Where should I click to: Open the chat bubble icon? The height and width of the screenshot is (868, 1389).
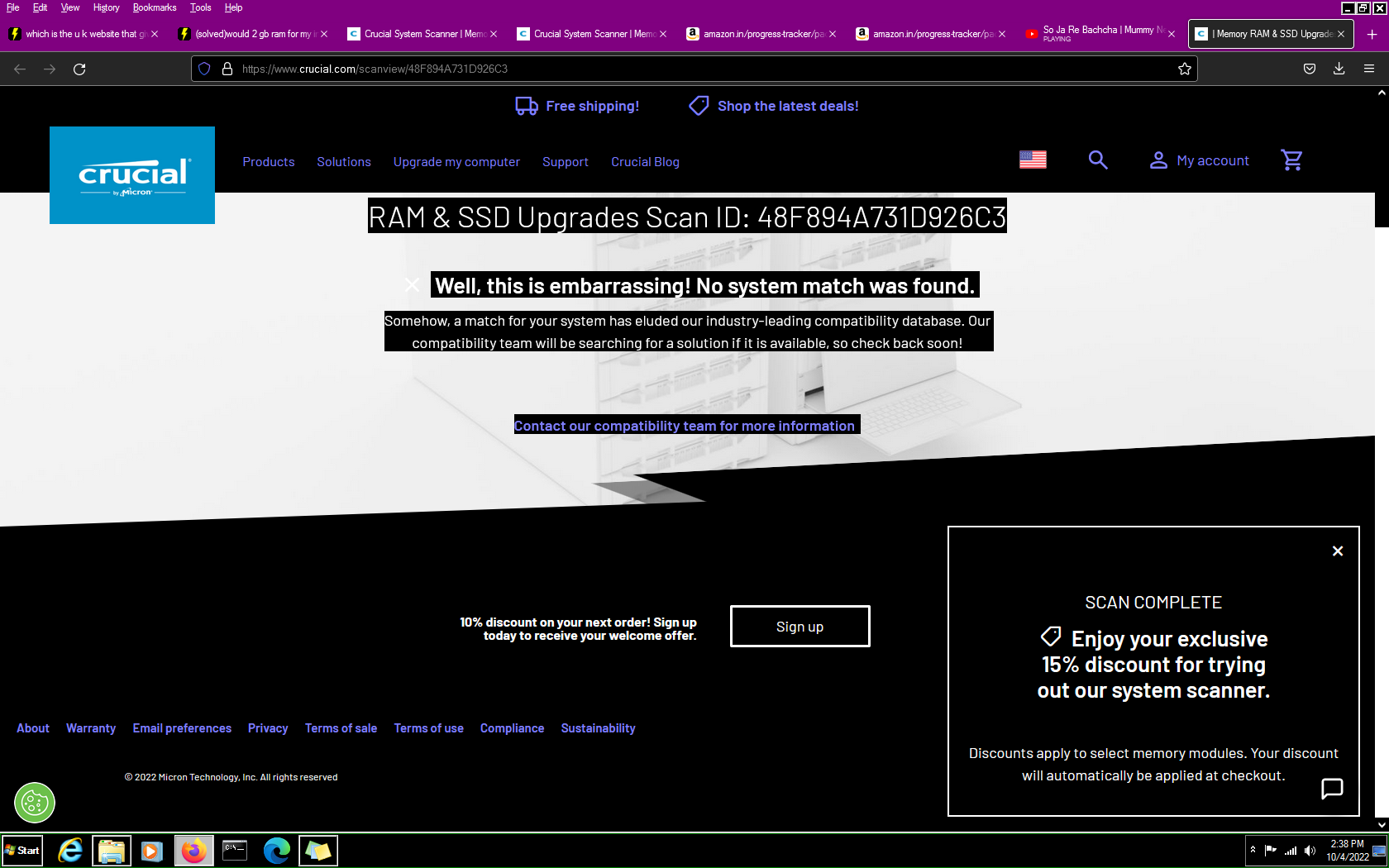pos(1331,789)
